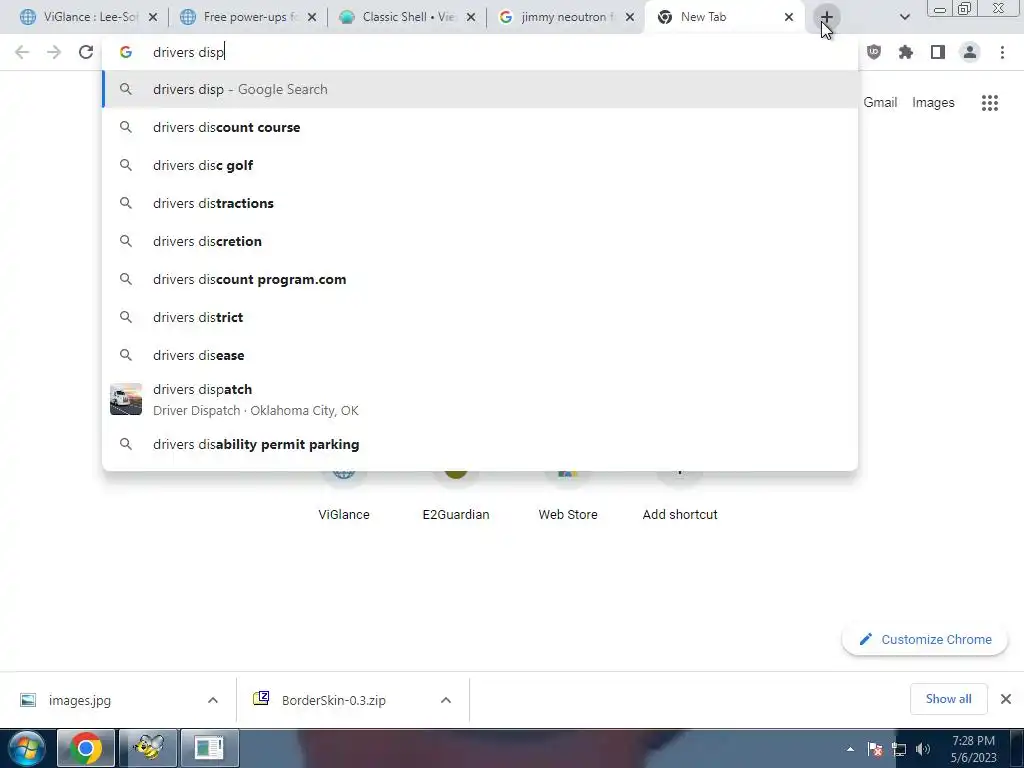
Task: Close the Classic Shell tab
Action: coord(471,18)
